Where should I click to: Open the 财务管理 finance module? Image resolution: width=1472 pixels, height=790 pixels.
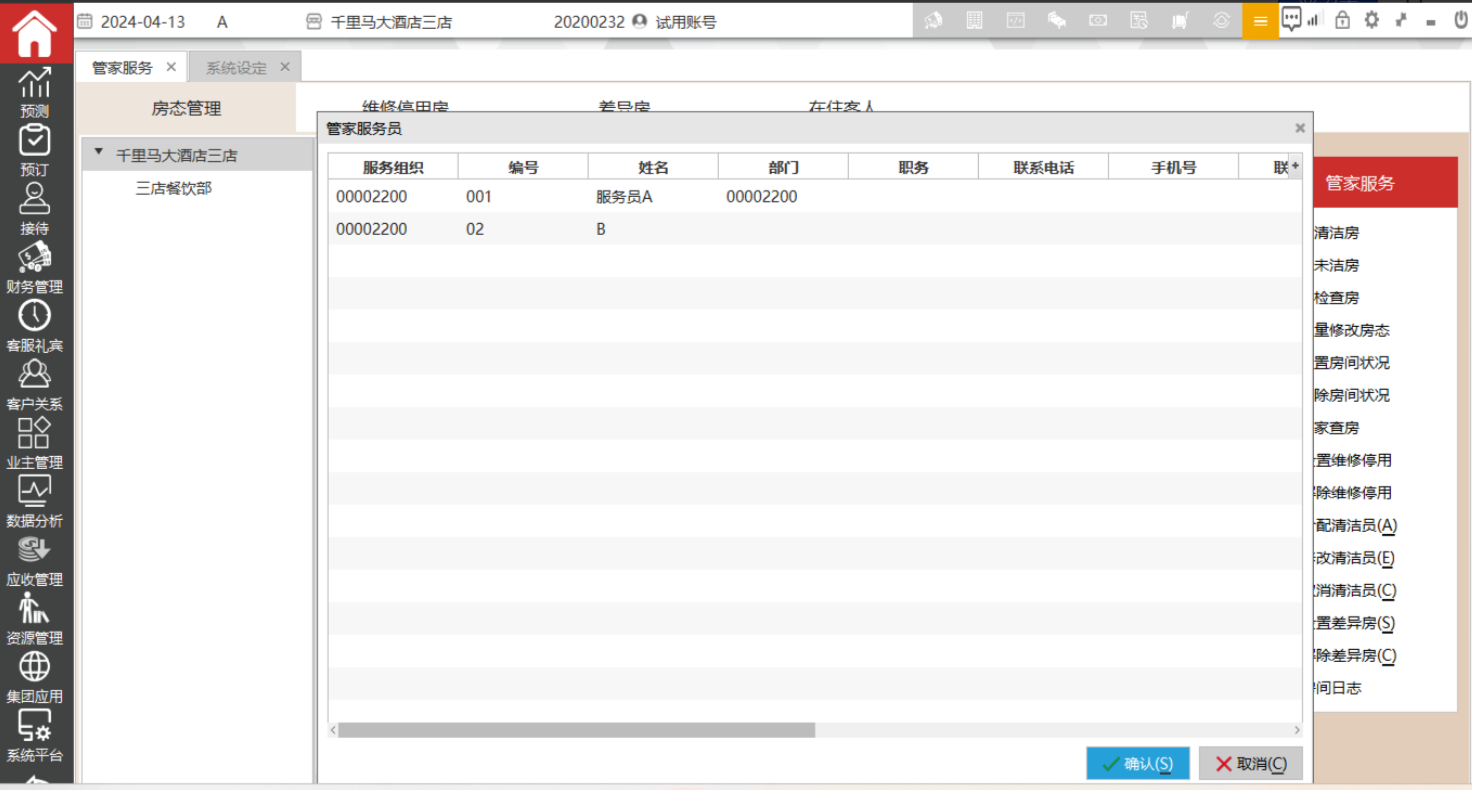35,268
